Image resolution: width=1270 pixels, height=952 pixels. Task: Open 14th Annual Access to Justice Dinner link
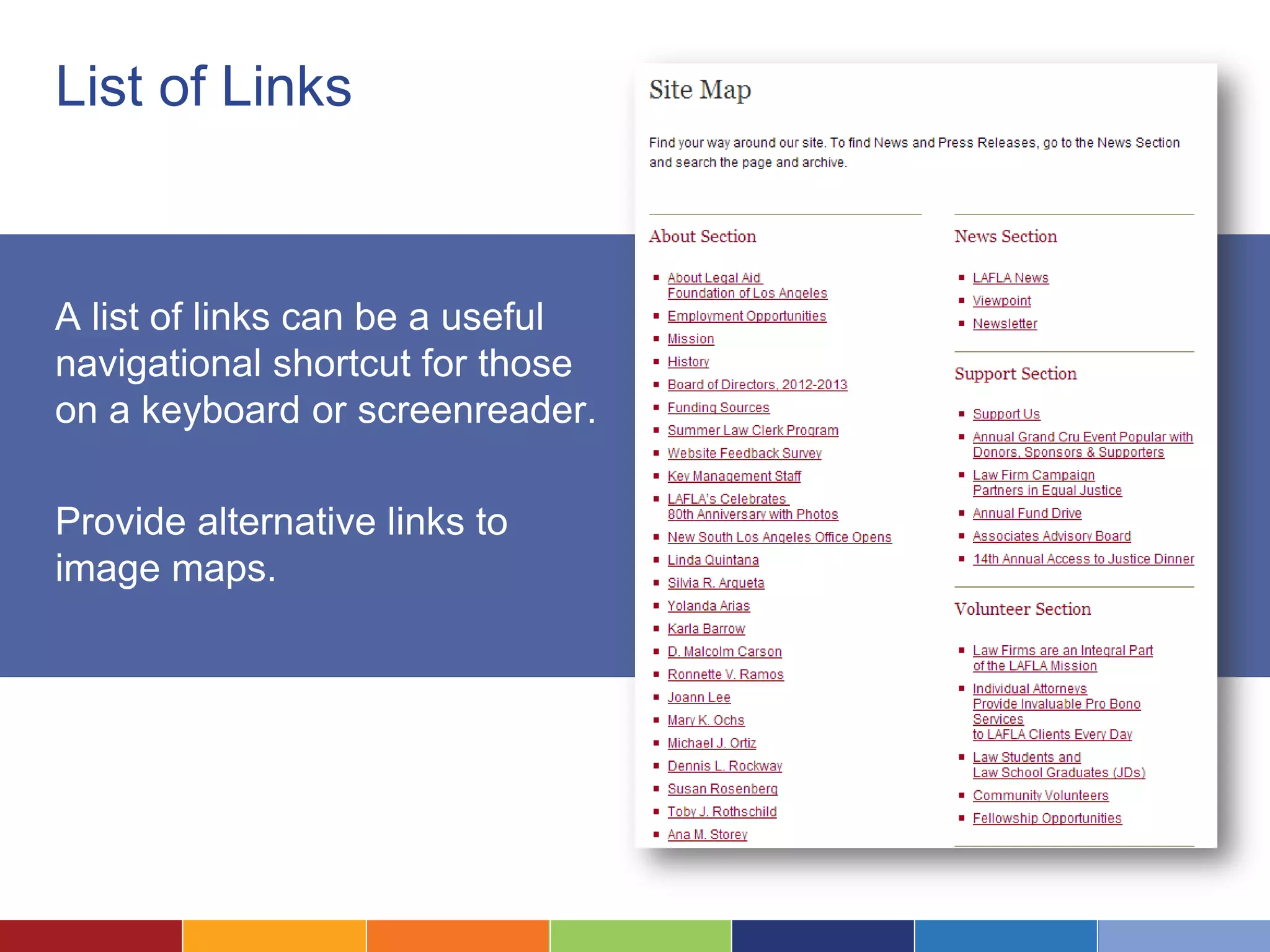click(1083, 560)
